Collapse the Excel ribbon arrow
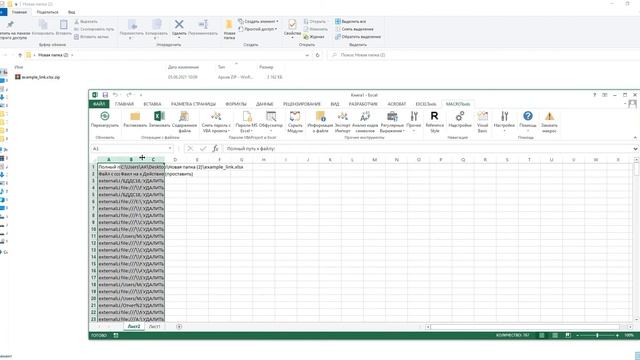Image resolution: width=640 pixels, height=360 pixels. tap(635, 138)
